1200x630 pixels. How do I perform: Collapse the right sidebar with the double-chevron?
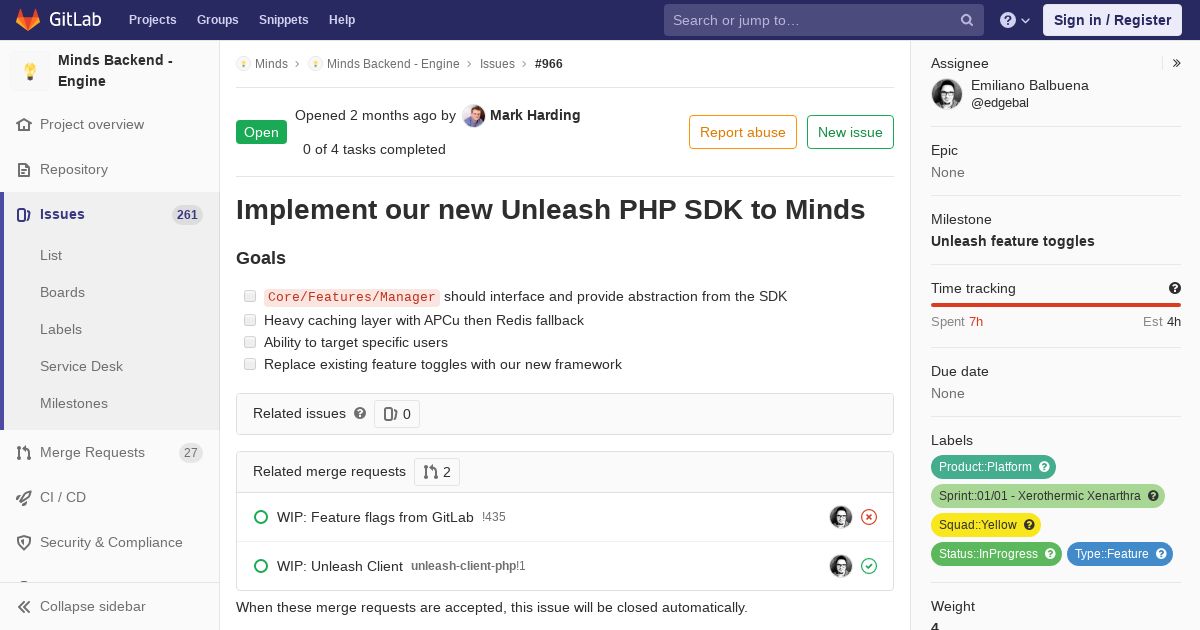(x=1177, y=63)
